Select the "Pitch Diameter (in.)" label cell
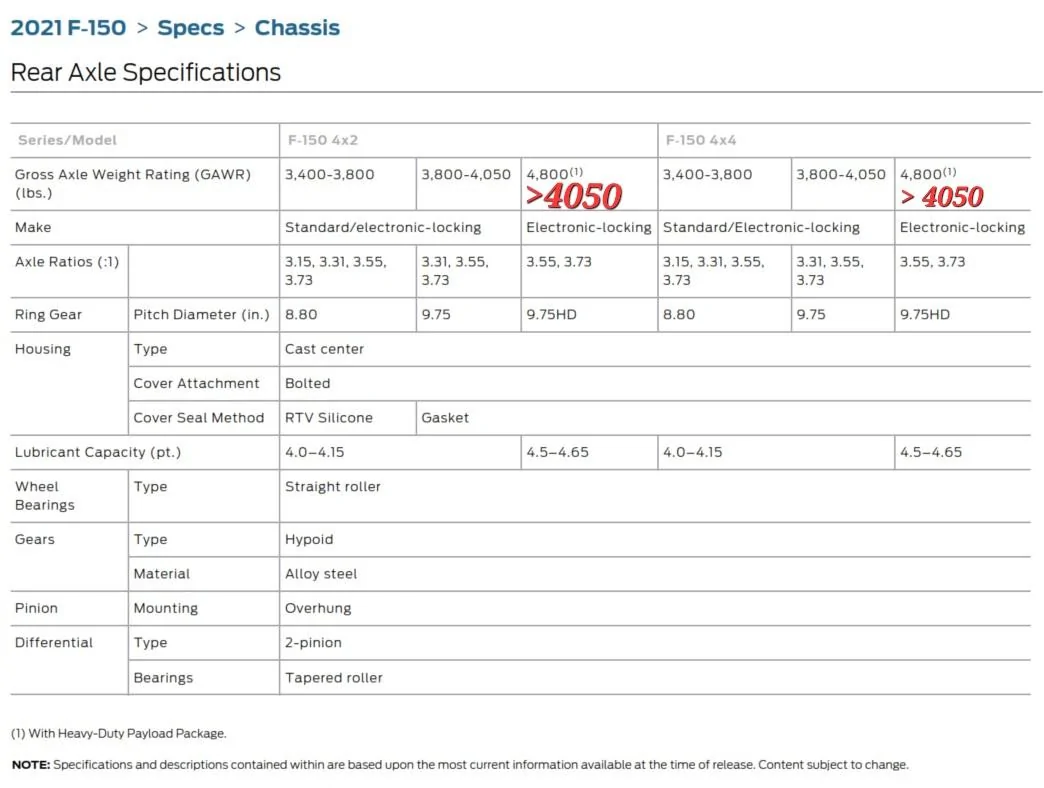This screenshot has width=1044, height=788. click(201, 315)
